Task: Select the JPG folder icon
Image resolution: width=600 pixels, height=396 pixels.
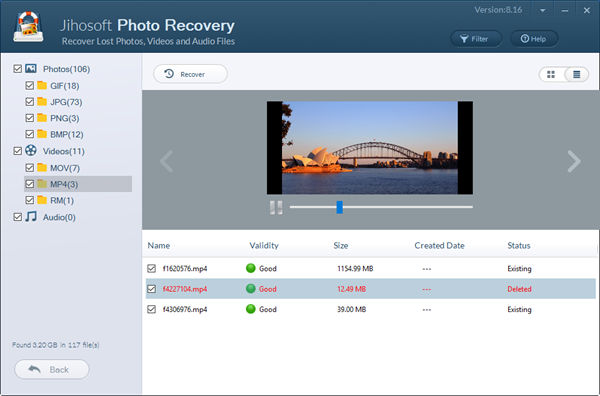Action: [x=42, y=101]
